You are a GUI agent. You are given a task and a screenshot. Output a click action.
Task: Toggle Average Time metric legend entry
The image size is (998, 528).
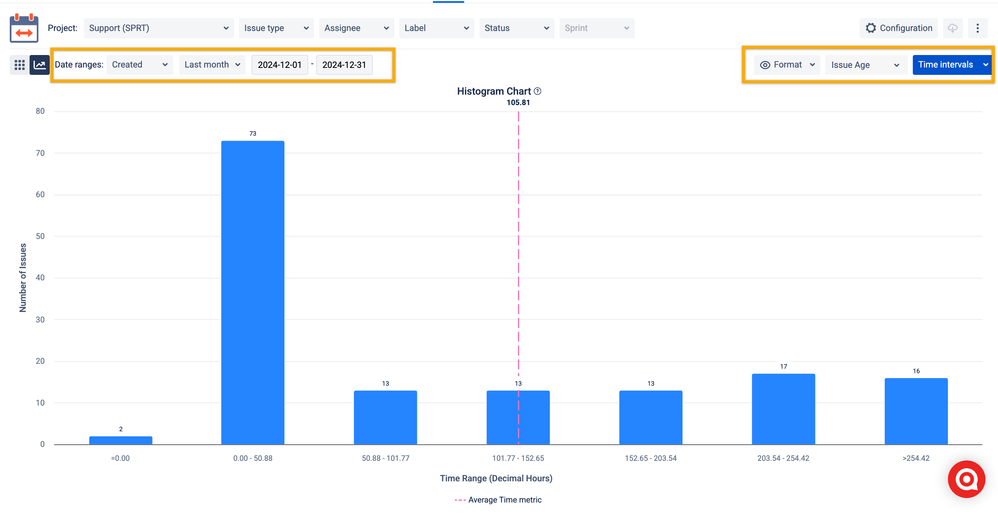[498, 500]
